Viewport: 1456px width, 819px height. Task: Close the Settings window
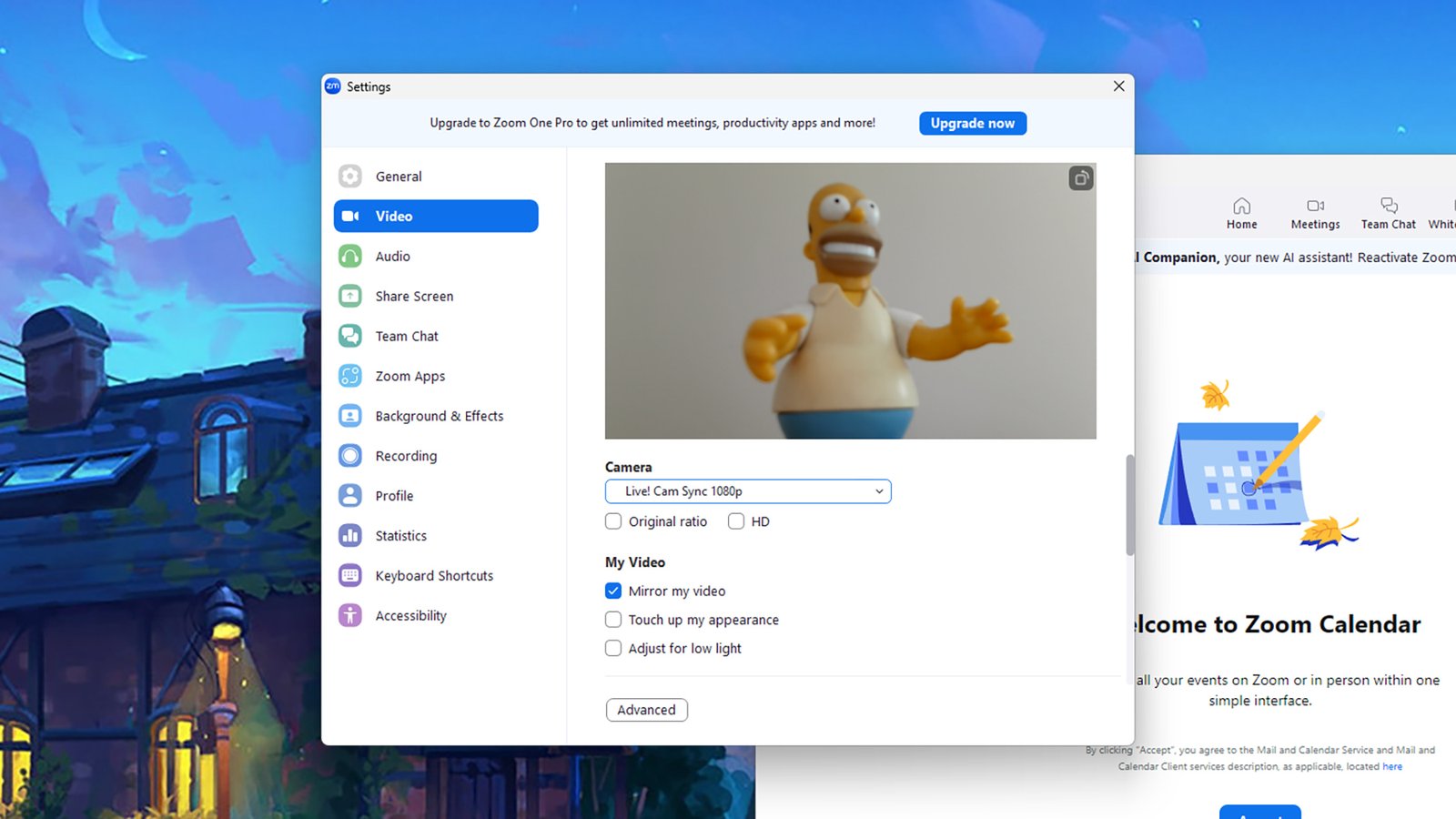click(1118, 86)
